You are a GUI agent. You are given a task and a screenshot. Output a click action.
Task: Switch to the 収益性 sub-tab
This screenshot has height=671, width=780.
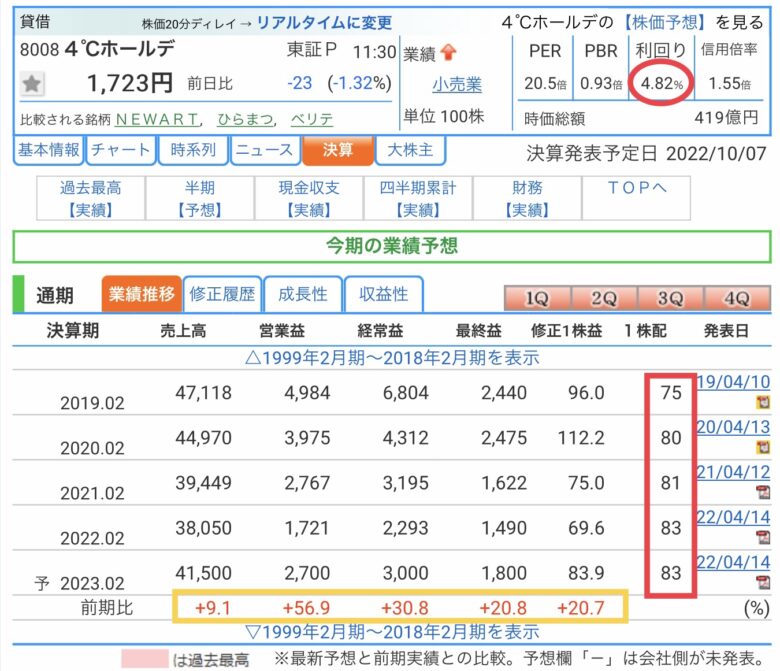pos(384,294)
